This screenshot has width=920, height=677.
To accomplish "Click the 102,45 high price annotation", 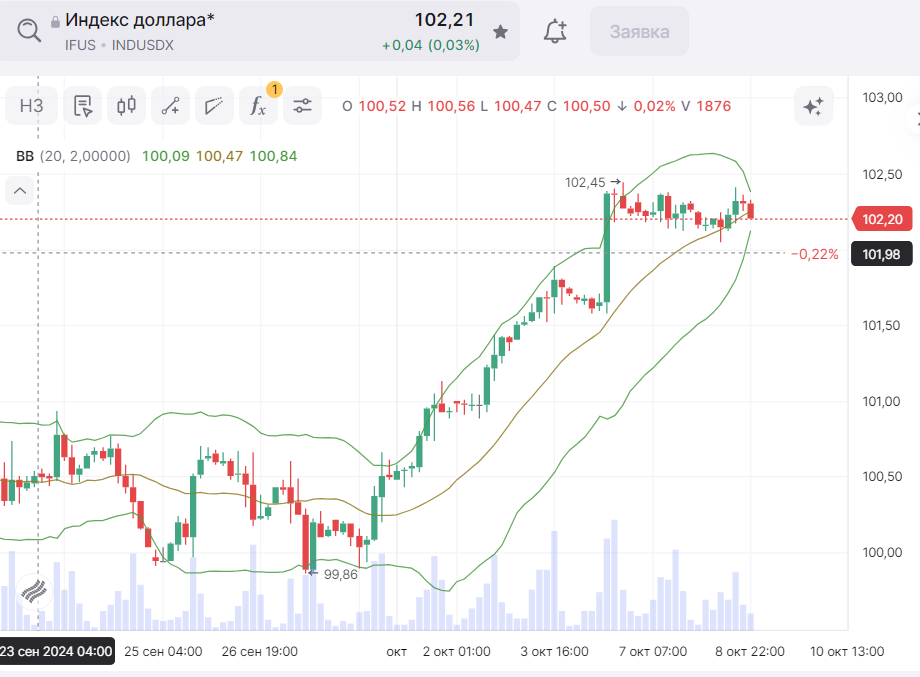I will point(585,182).
